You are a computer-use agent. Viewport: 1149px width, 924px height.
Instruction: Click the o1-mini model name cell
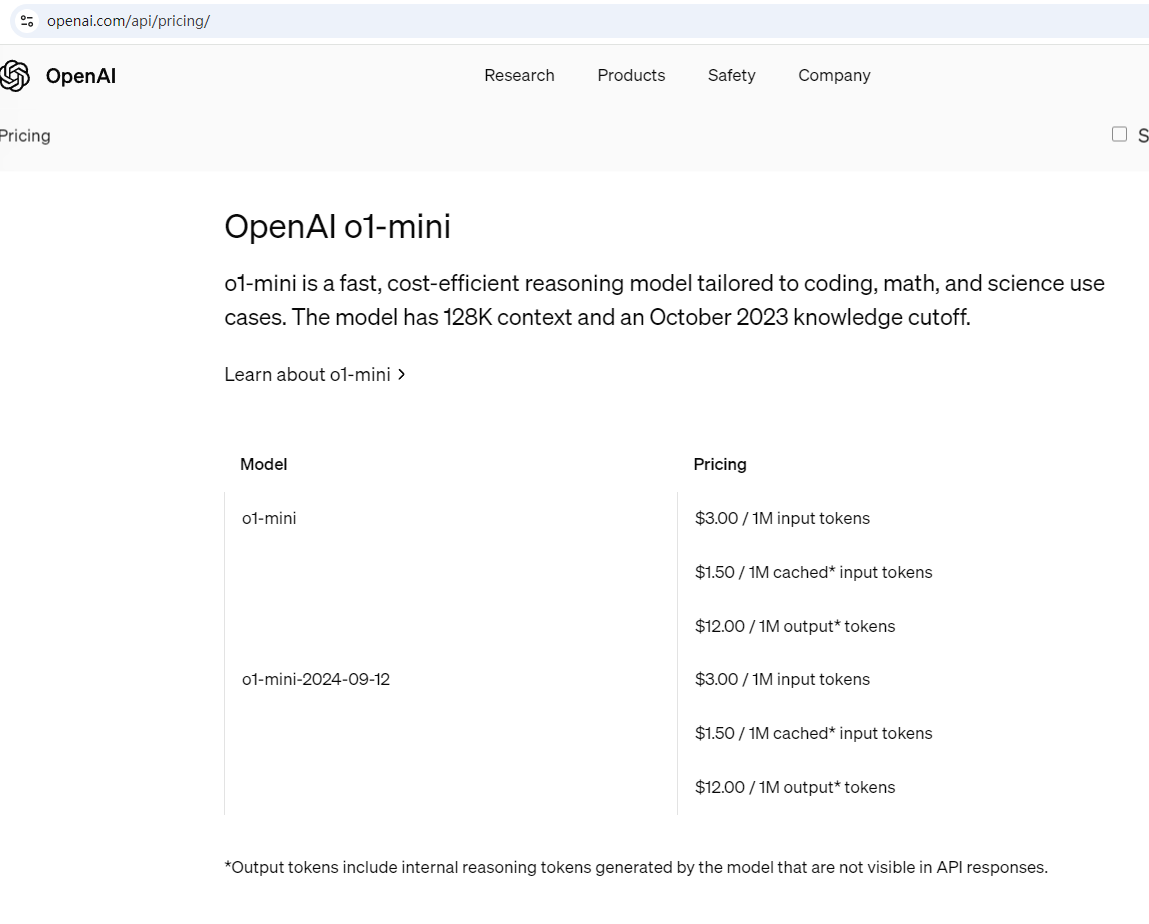[x=269, y=518]
